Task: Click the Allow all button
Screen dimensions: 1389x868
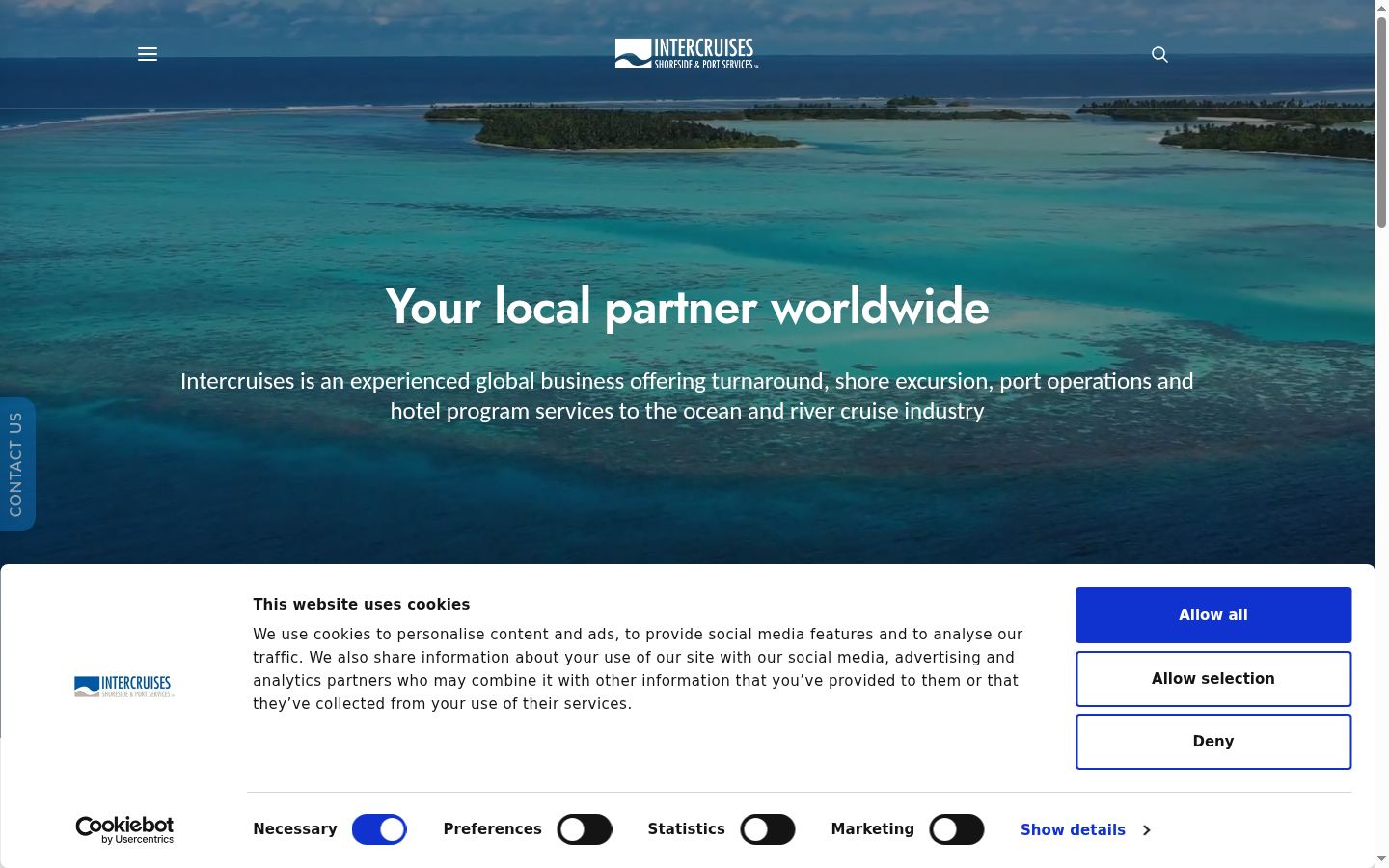Action: pyautogui.click(x=1213, y=615)
